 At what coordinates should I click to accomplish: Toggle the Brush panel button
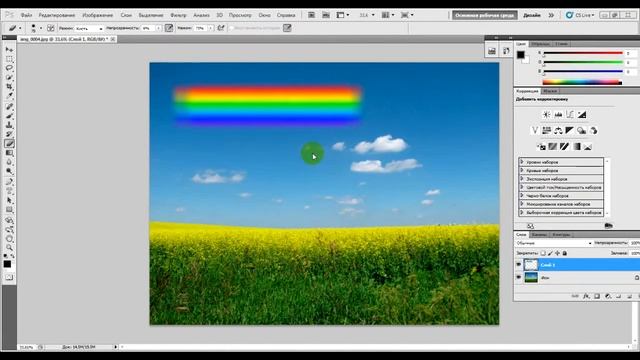coord(51,28)
